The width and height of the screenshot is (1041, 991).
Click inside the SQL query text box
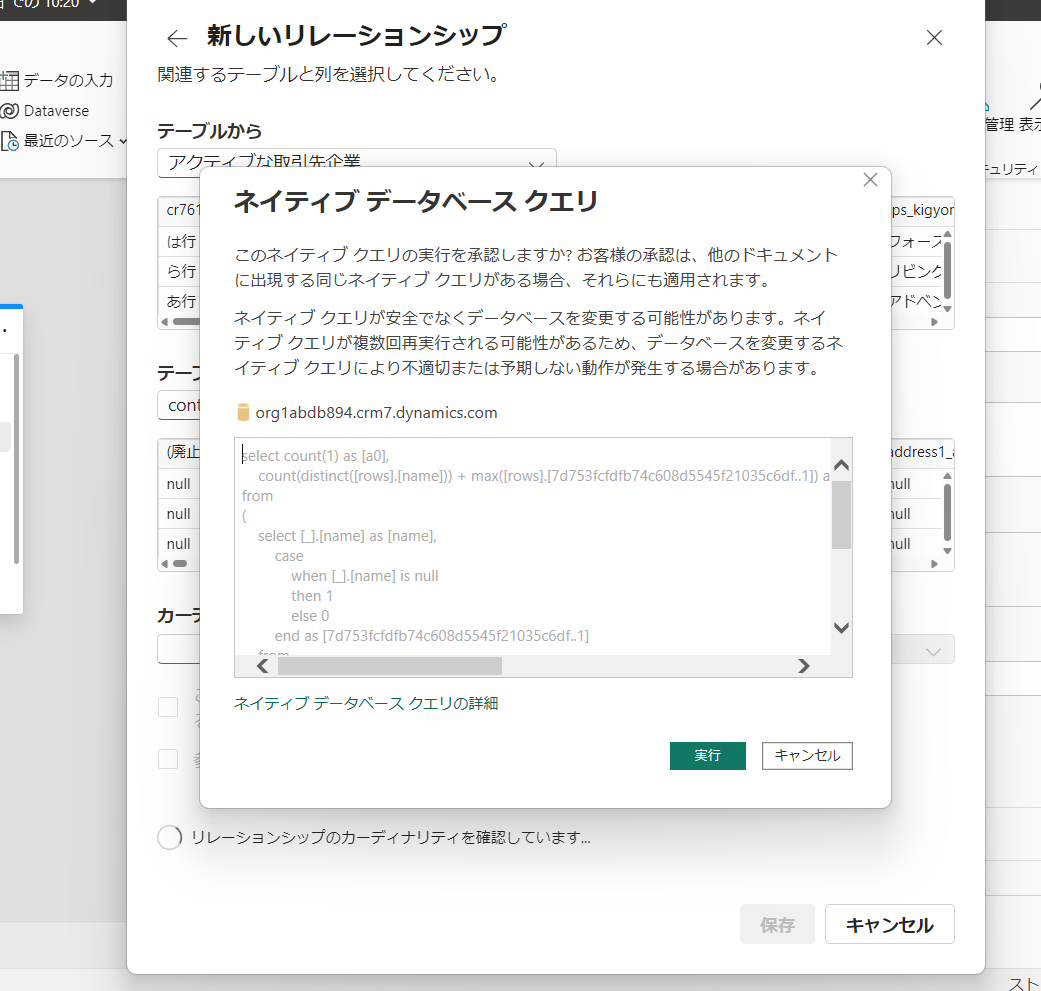pos(532,546)
